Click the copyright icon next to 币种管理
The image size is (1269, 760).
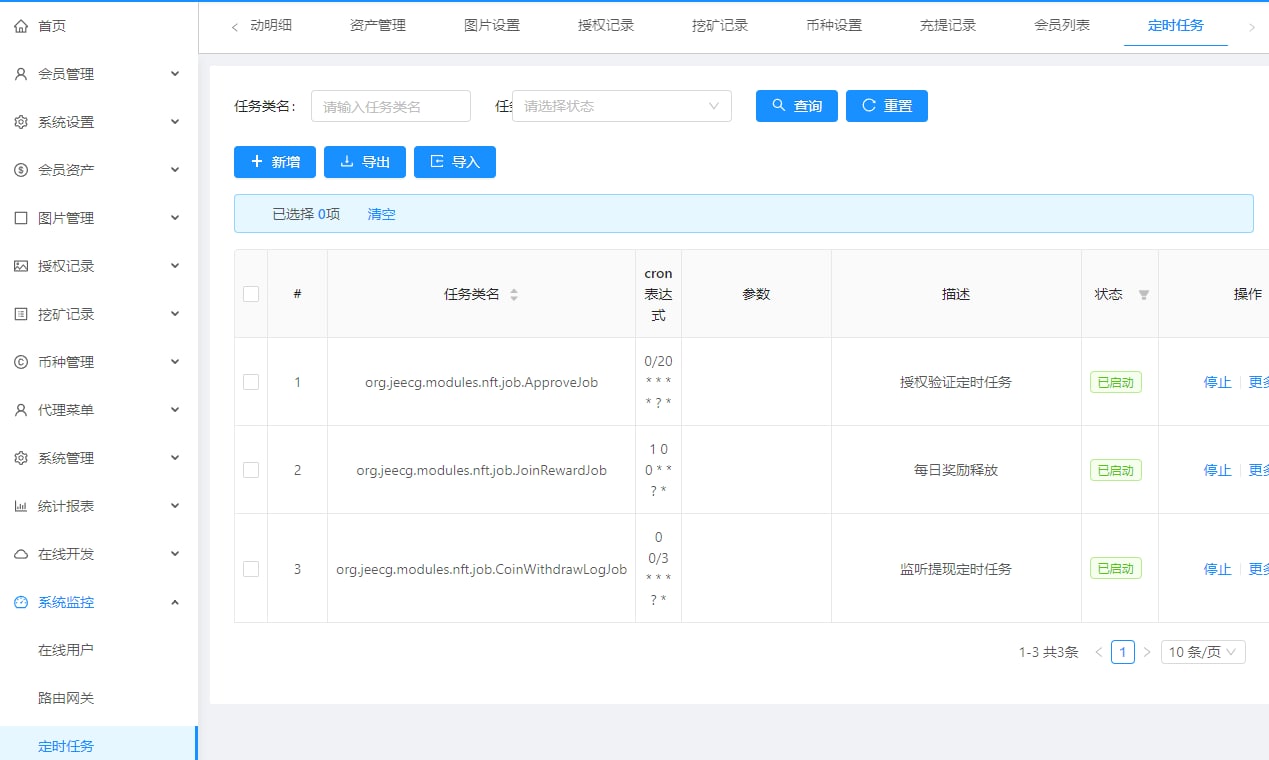[x=21, y=362]
